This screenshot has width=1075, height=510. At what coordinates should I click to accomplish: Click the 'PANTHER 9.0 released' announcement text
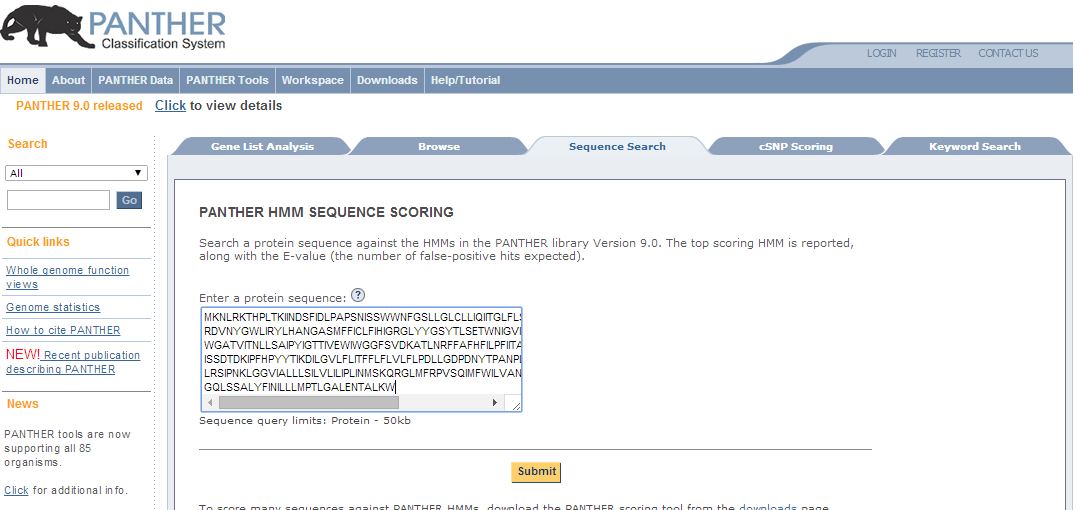pos(80,106)
